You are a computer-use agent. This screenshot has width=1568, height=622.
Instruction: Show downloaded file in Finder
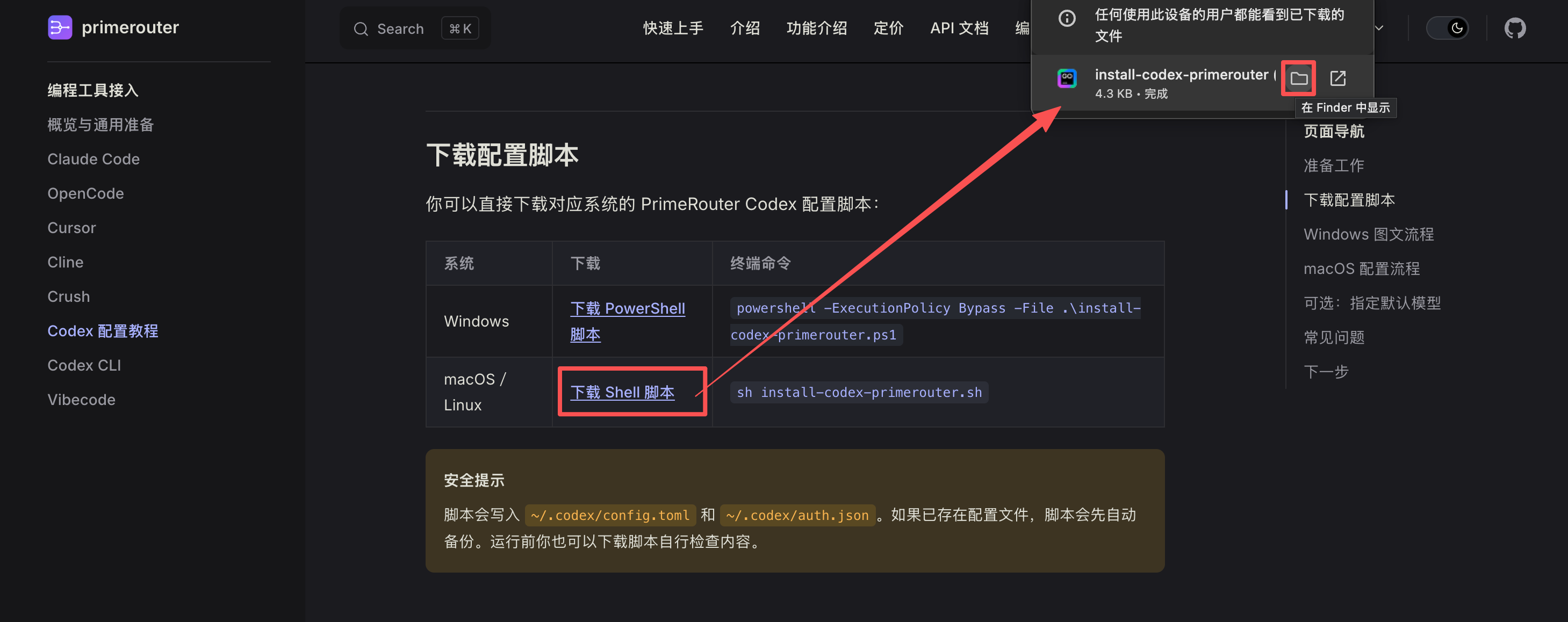[1298, 78]
